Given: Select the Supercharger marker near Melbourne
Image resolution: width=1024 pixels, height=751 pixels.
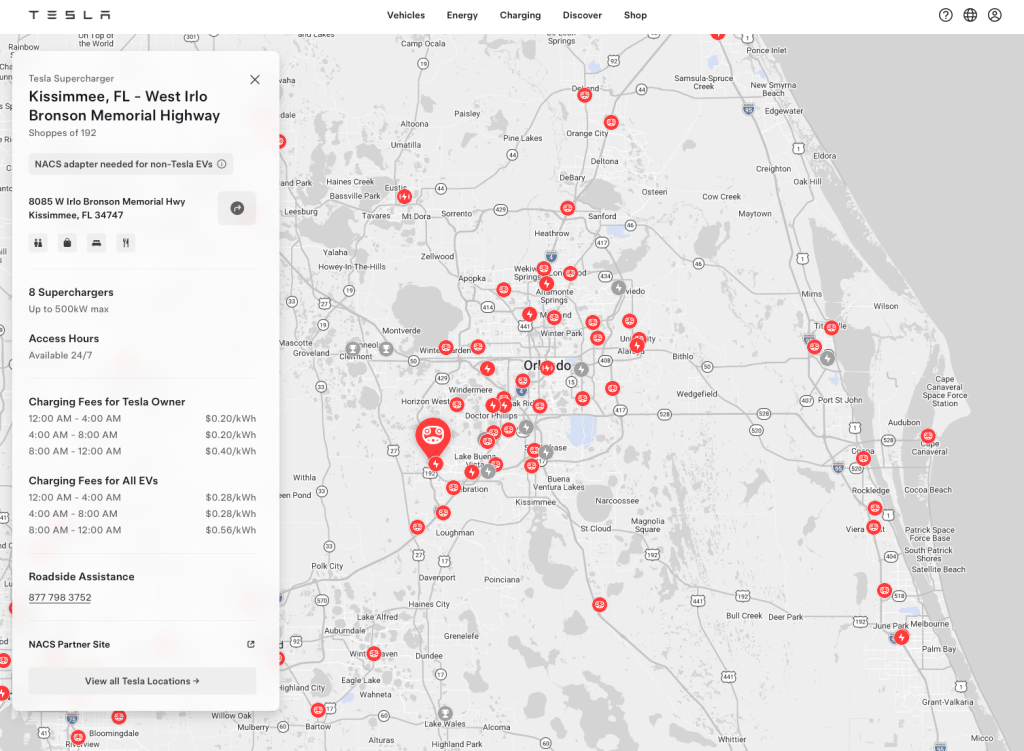Looking at the screenshot, I should click(x=901, y=637).
